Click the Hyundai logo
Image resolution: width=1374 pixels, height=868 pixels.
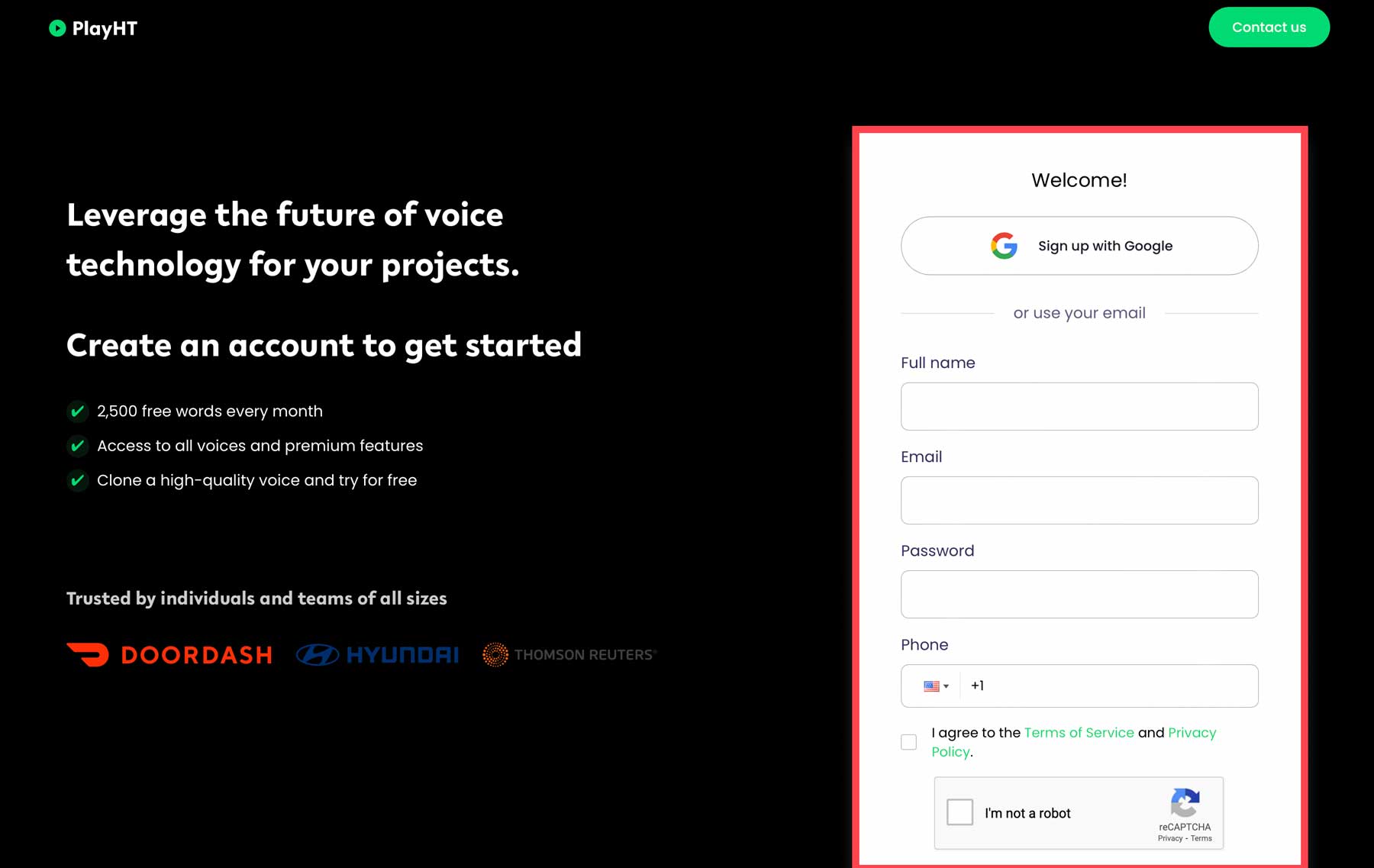(378, 654)
